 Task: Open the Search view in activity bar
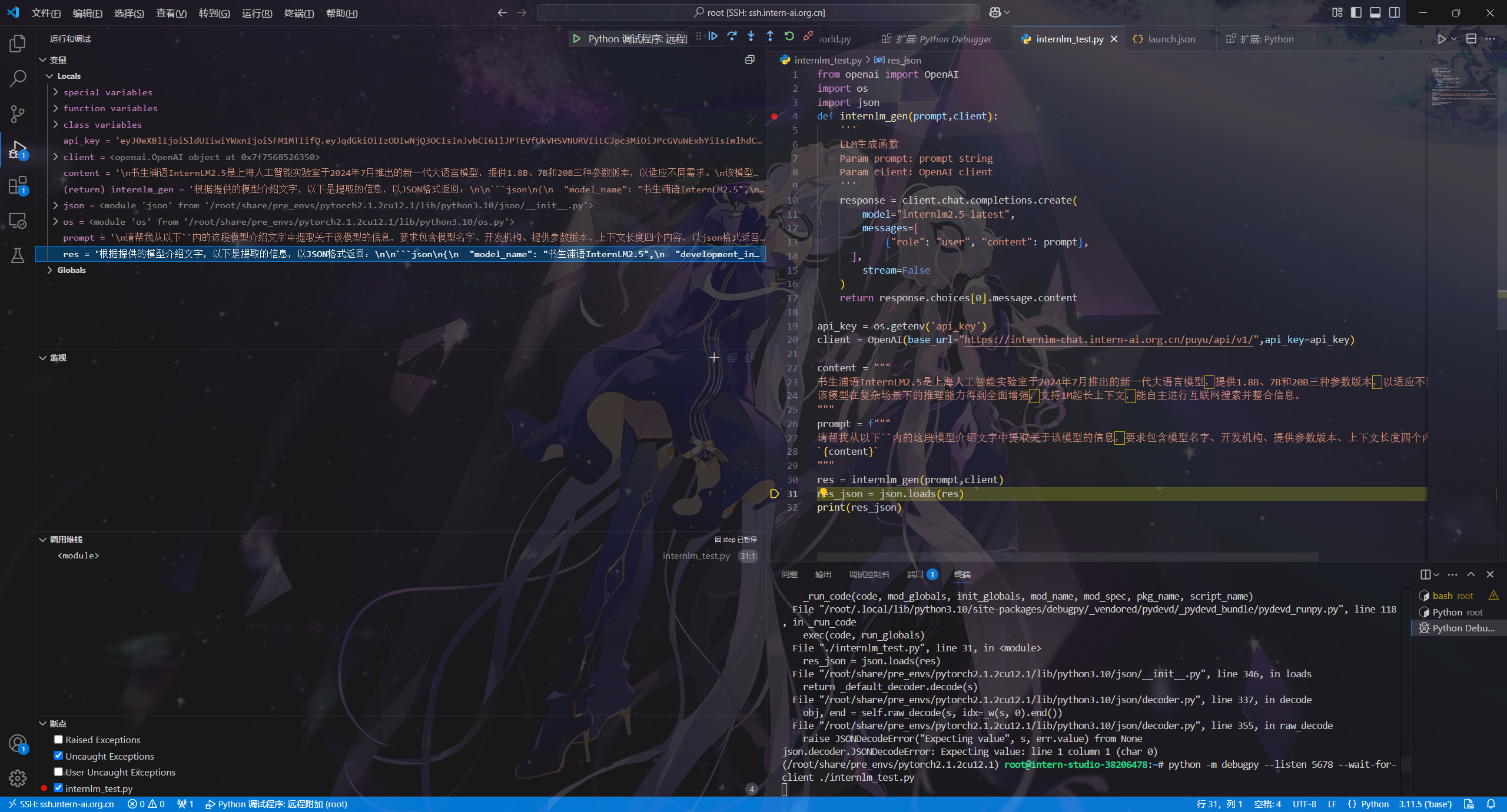(18, 78)
